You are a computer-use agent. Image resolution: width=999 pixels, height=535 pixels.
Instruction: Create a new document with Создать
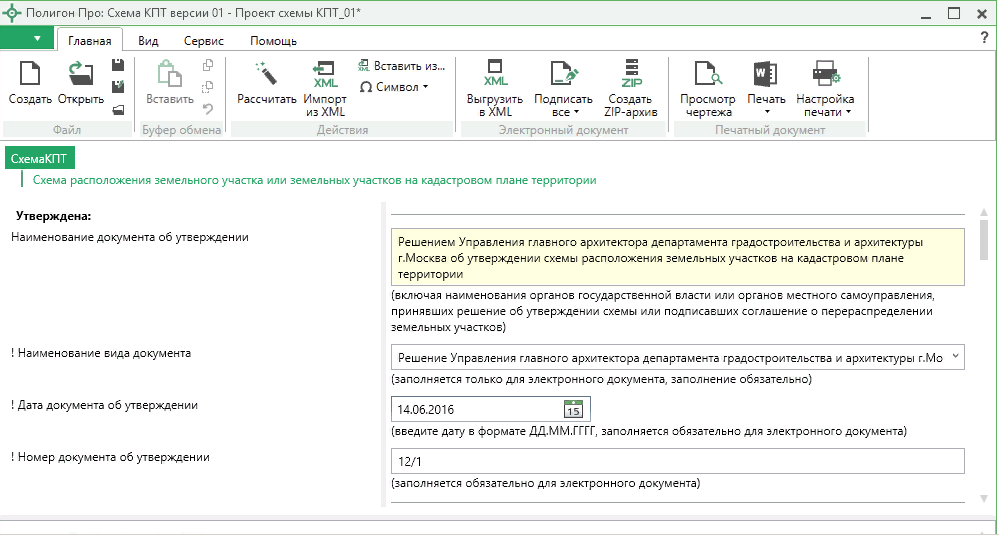coord(30,82)
